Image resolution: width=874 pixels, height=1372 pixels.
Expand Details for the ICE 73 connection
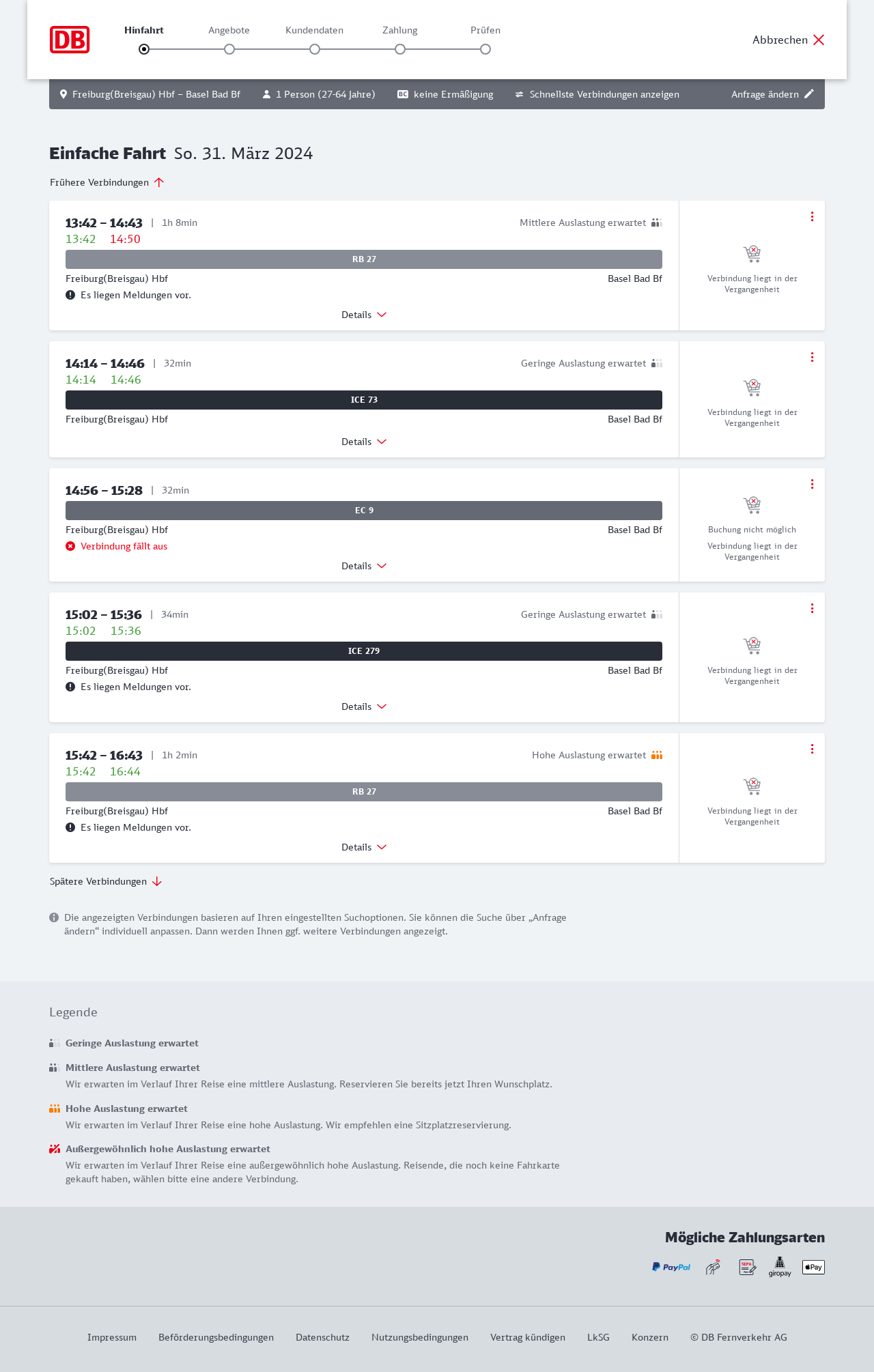364,442
